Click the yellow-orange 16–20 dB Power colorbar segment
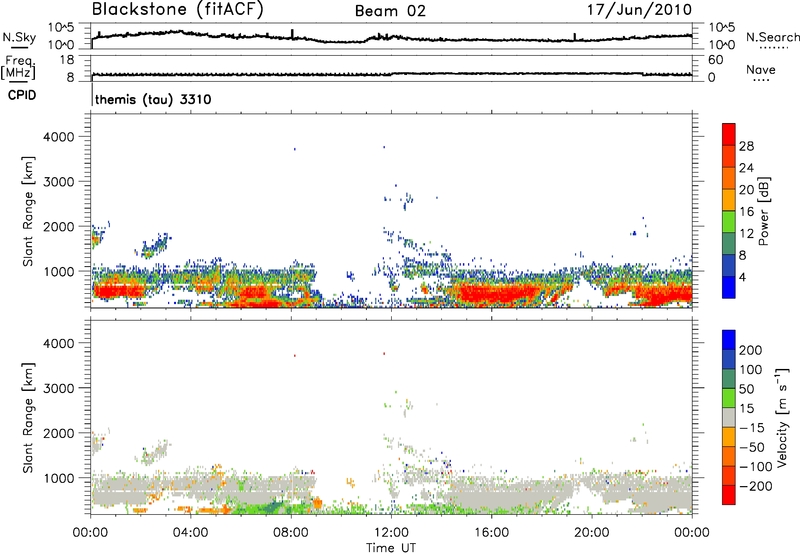The image size is (800, 554). click(729, 199)
